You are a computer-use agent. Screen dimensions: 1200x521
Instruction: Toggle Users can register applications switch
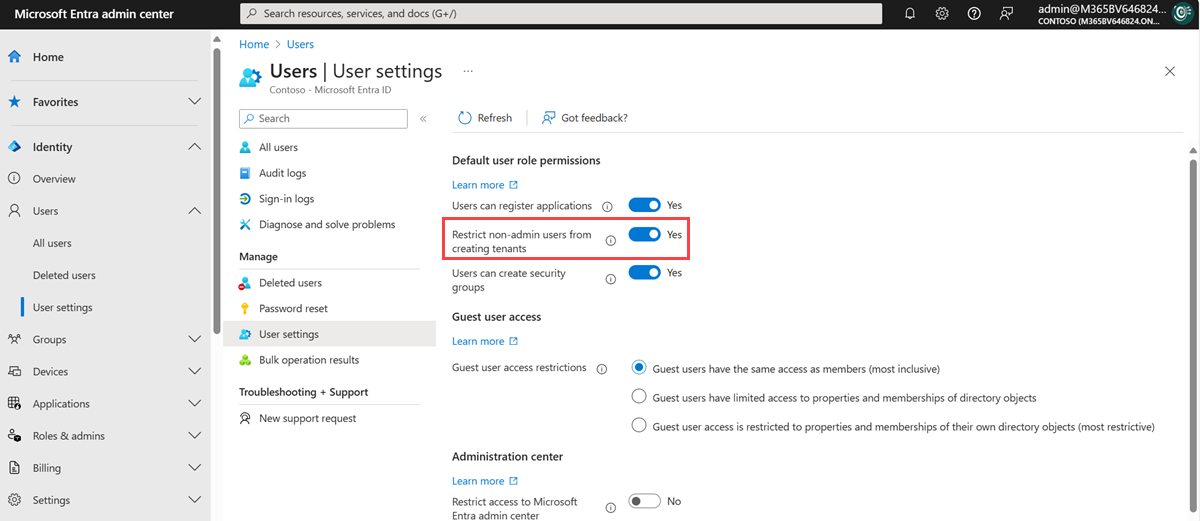(x=644, y=205)
